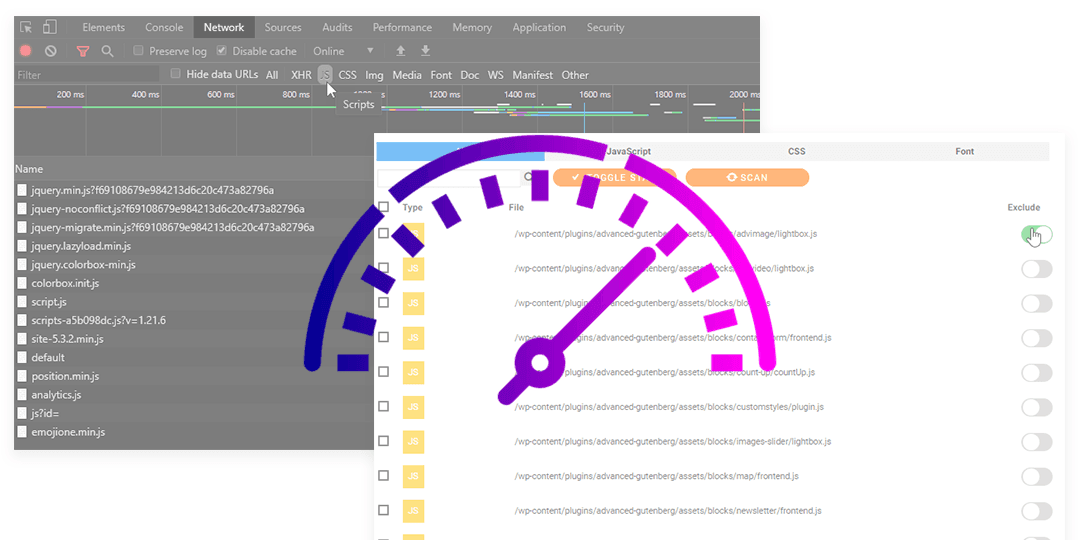1080x540 pixels.
Task: Open the Online throttling dropdown
Action: click(x=343, y=51)
